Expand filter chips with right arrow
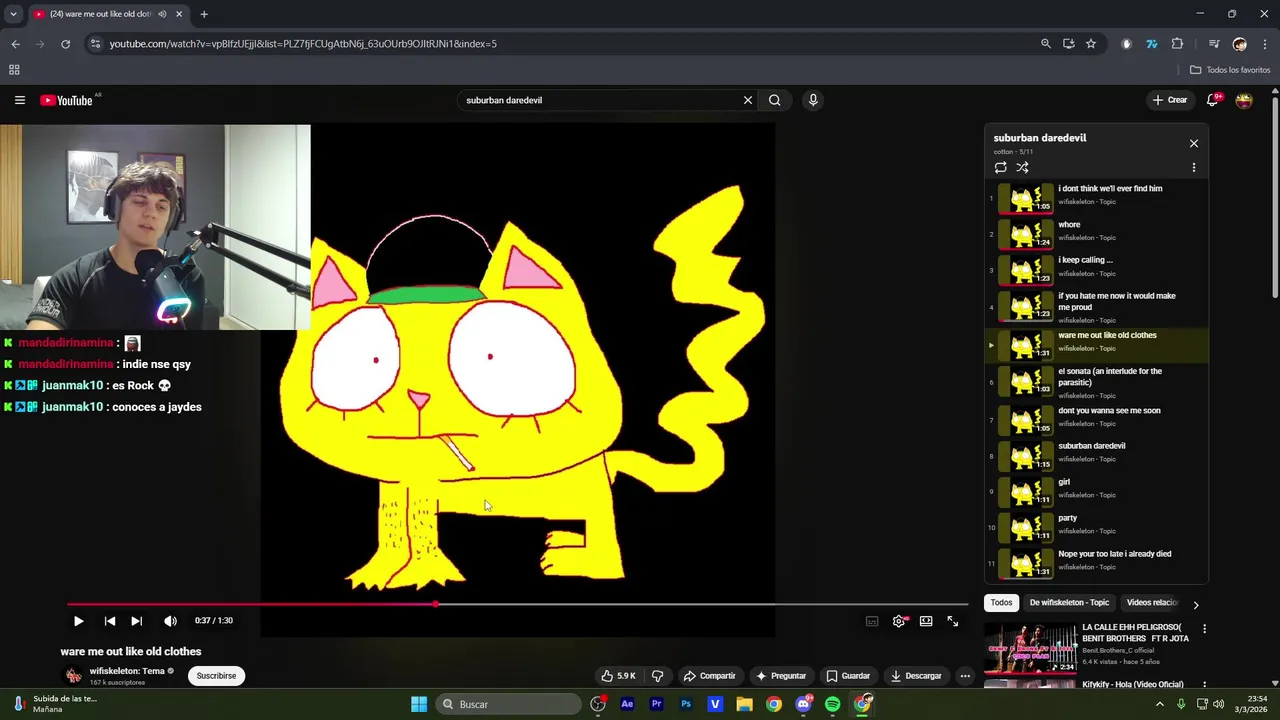The height and width of the screenshot is (720, 1280). click(1195, 604)
